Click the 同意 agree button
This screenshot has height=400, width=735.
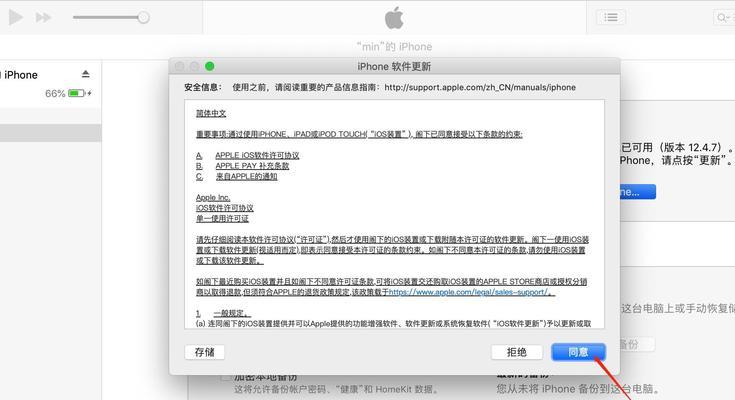pos(578,352)
